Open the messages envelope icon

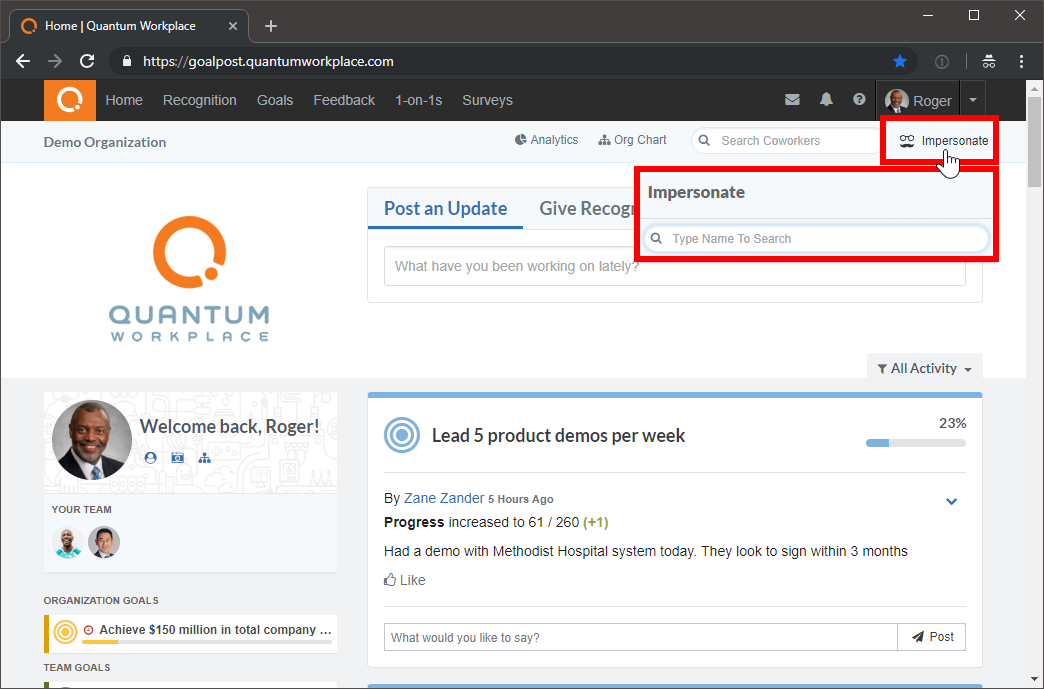pyautogui.click(x=792, y=100)
